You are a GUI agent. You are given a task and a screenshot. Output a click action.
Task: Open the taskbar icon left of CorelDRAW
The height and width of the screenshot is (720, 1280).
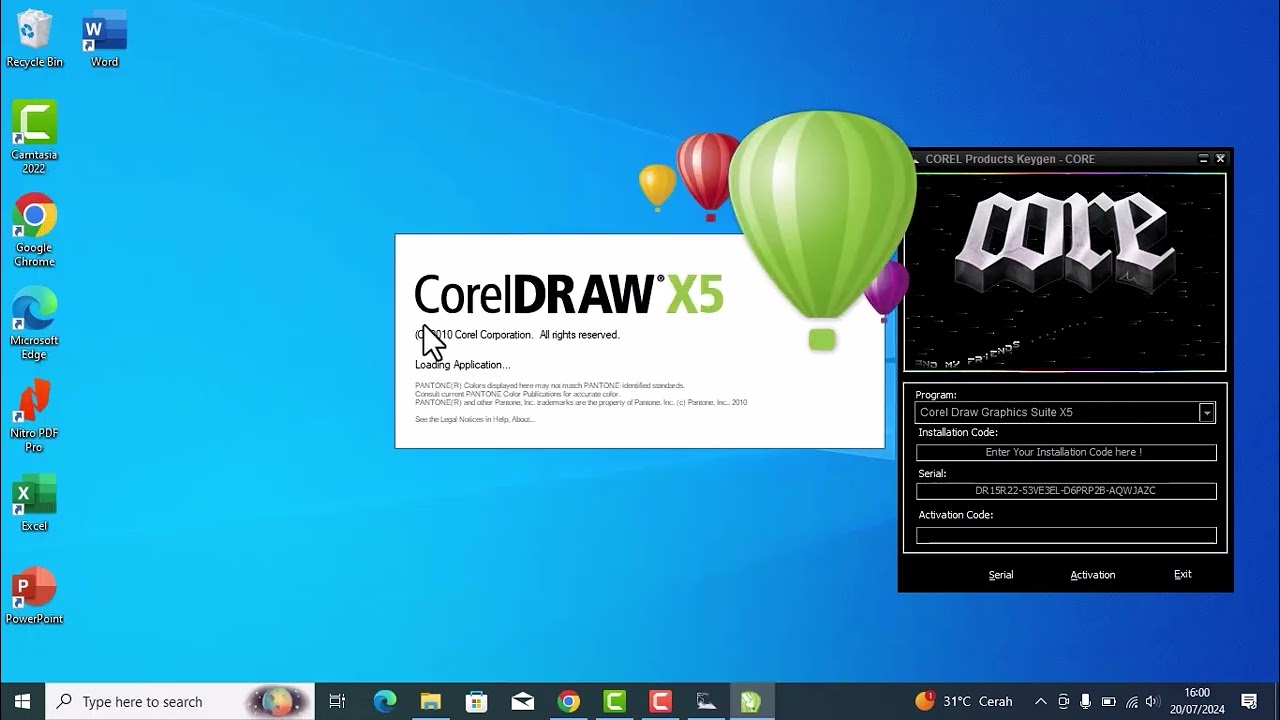point(706,701)
